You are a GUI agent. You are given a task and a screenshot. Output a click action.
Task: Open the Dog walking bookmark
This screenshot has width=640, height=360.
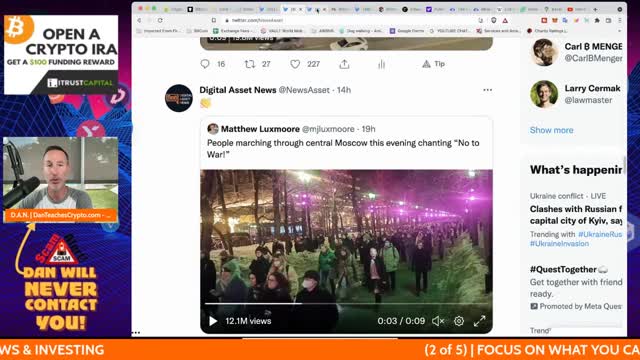tap(361, 31)
